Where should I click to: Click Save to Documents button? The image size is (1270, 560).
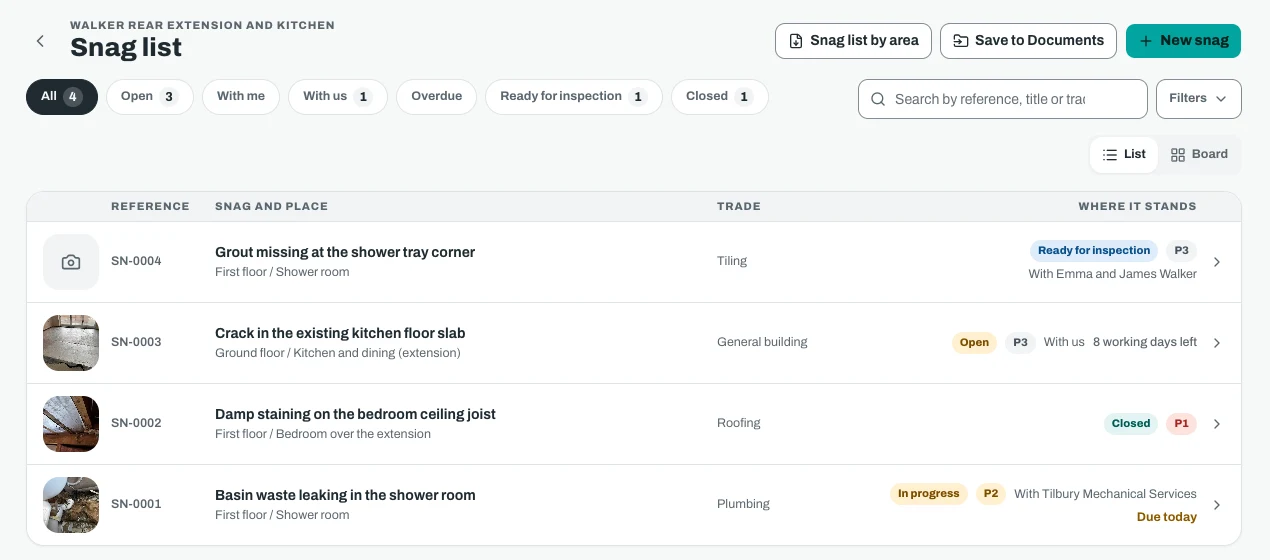[1028, 41]
